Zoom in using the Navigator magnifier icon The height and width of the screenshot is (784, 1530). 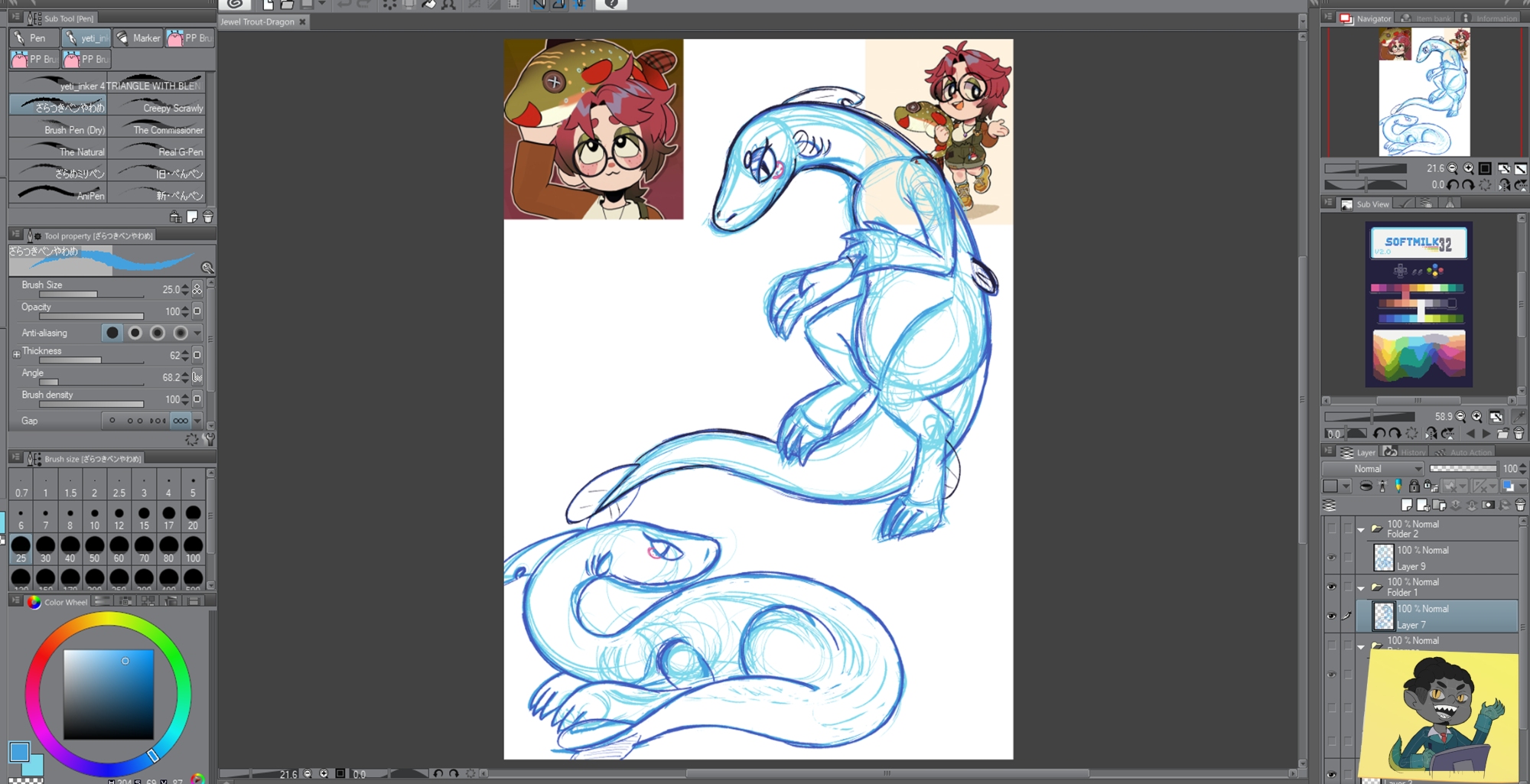pyautogui.click(x=1468, y=168)
